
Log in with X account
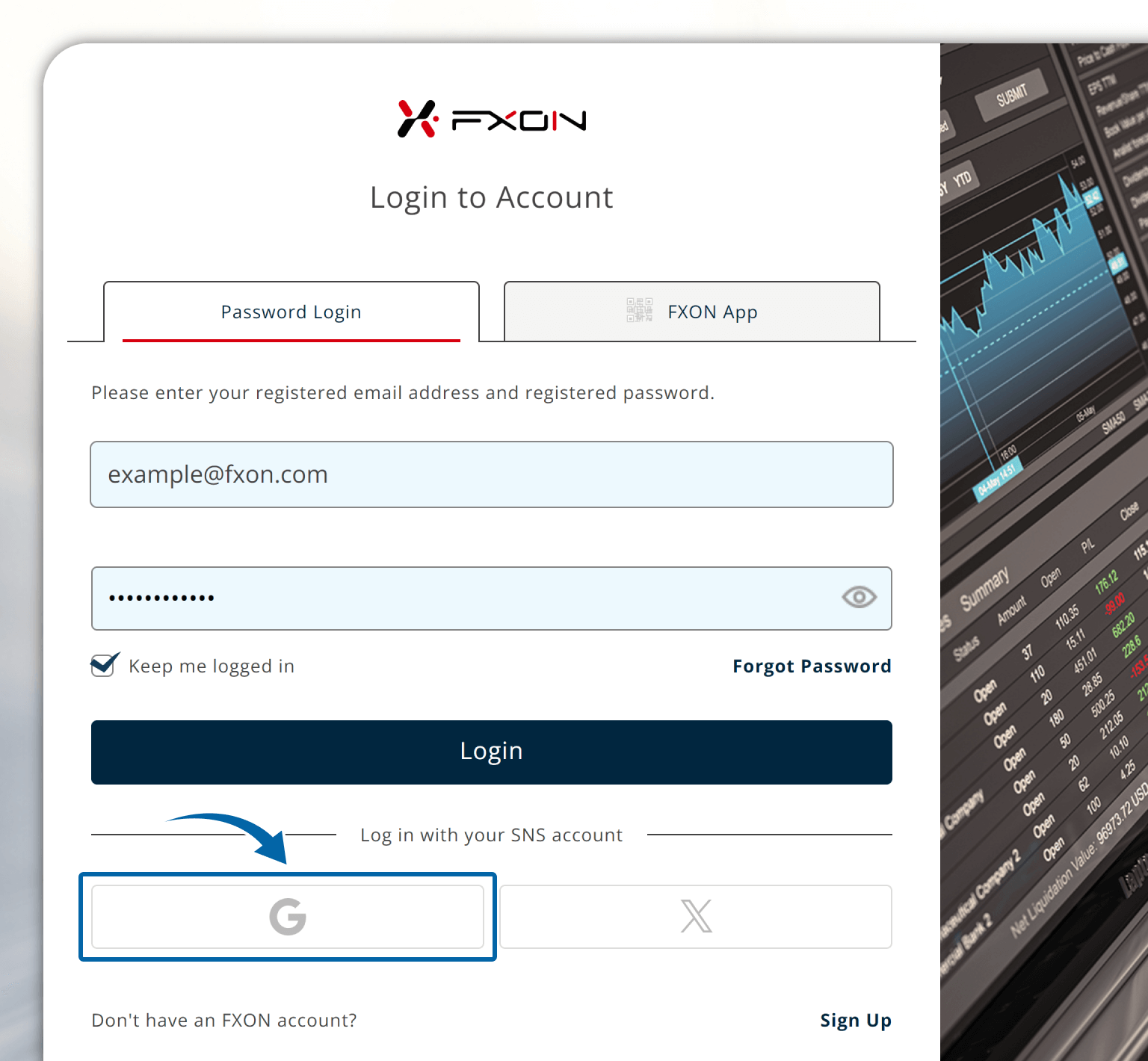coord(696,917)
